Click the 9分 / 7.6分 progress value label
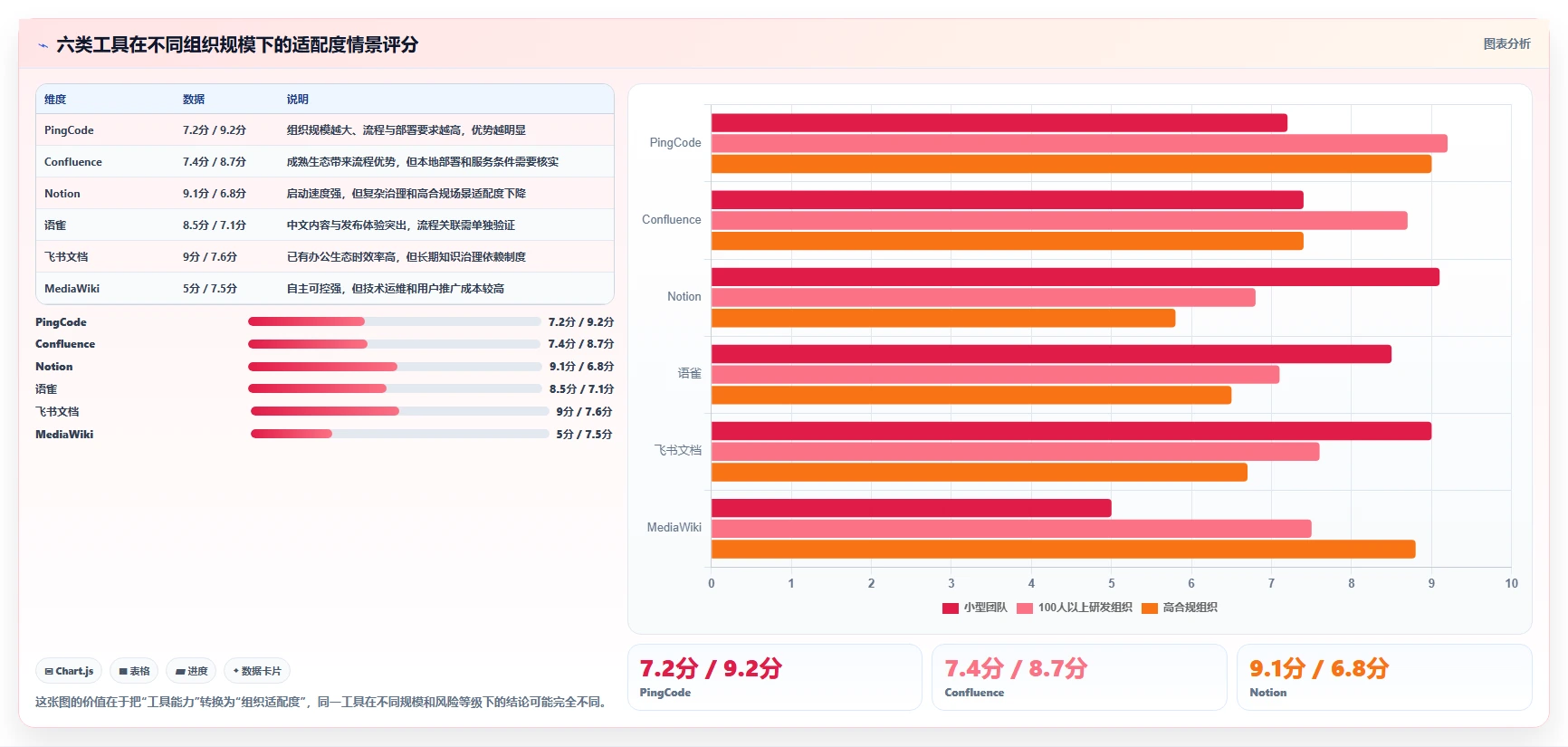Viewport: 1568px width, 747px height. [584, 411]
